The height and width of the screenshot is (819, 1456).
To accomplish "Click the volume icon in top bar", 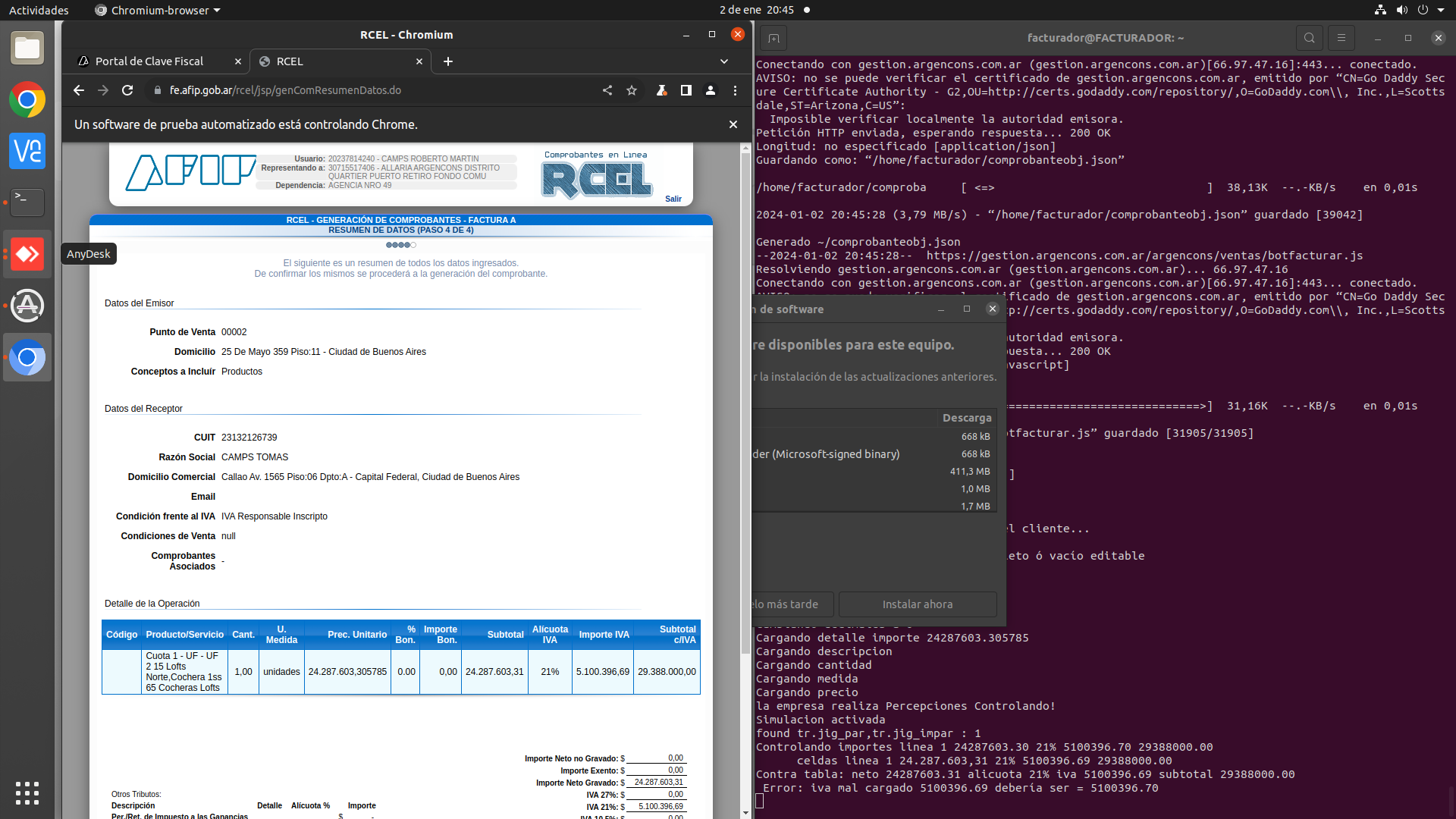I will [1402, 10].
